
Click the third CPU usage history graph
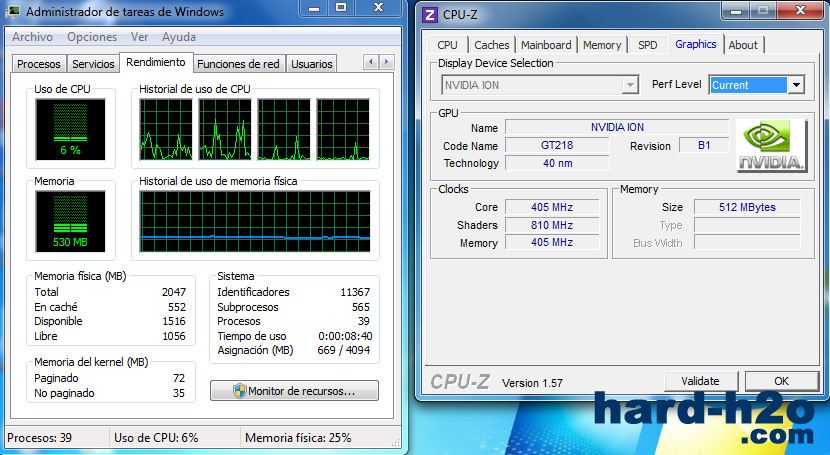[x=284, y=130]
